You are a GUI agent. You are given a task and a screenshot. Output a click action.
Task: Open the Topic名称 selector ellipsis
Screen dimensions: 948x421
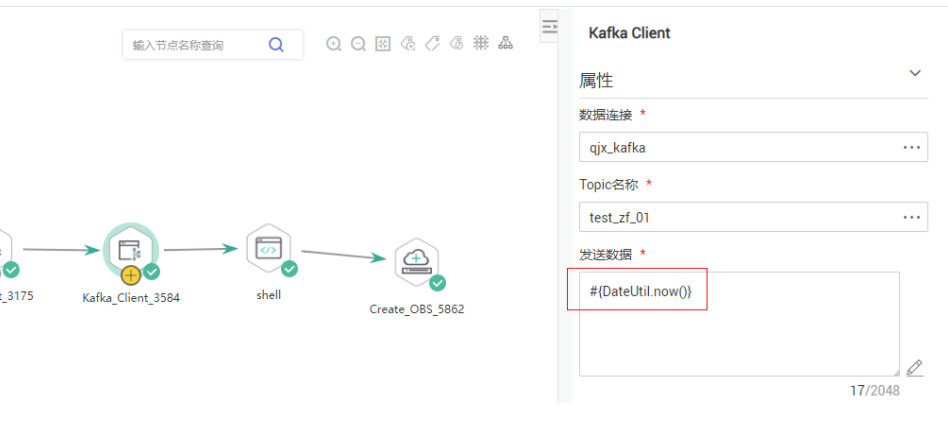click(911, 217)
